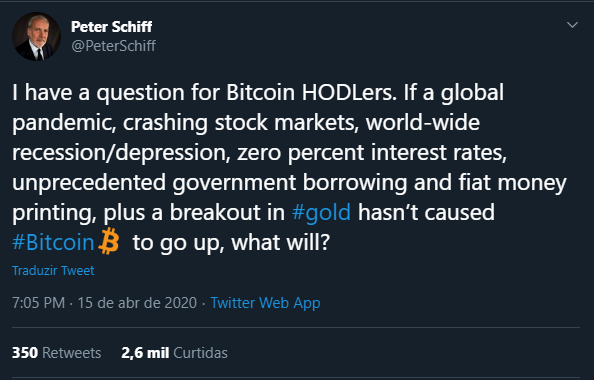This screenshot has height=380, width=594.
Task: Click the 7:05 PM timestamp
Action: coord(38,303)
